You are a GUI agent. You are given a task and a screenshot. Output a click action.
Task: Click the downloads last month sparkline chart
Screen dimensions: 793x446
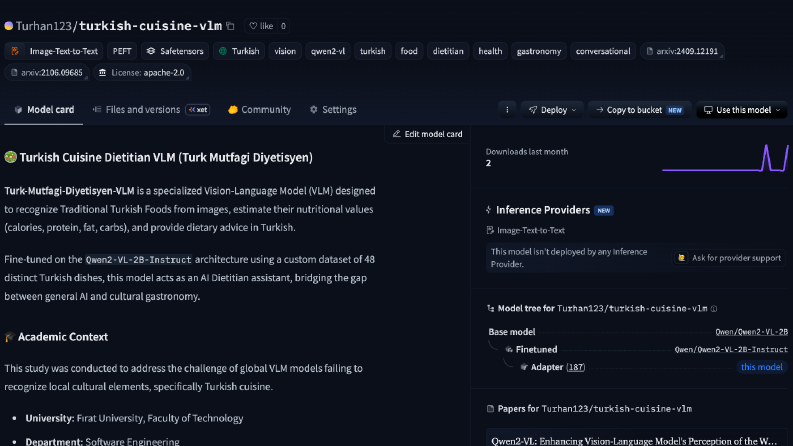pyautogui.click(x=725, y=158)
